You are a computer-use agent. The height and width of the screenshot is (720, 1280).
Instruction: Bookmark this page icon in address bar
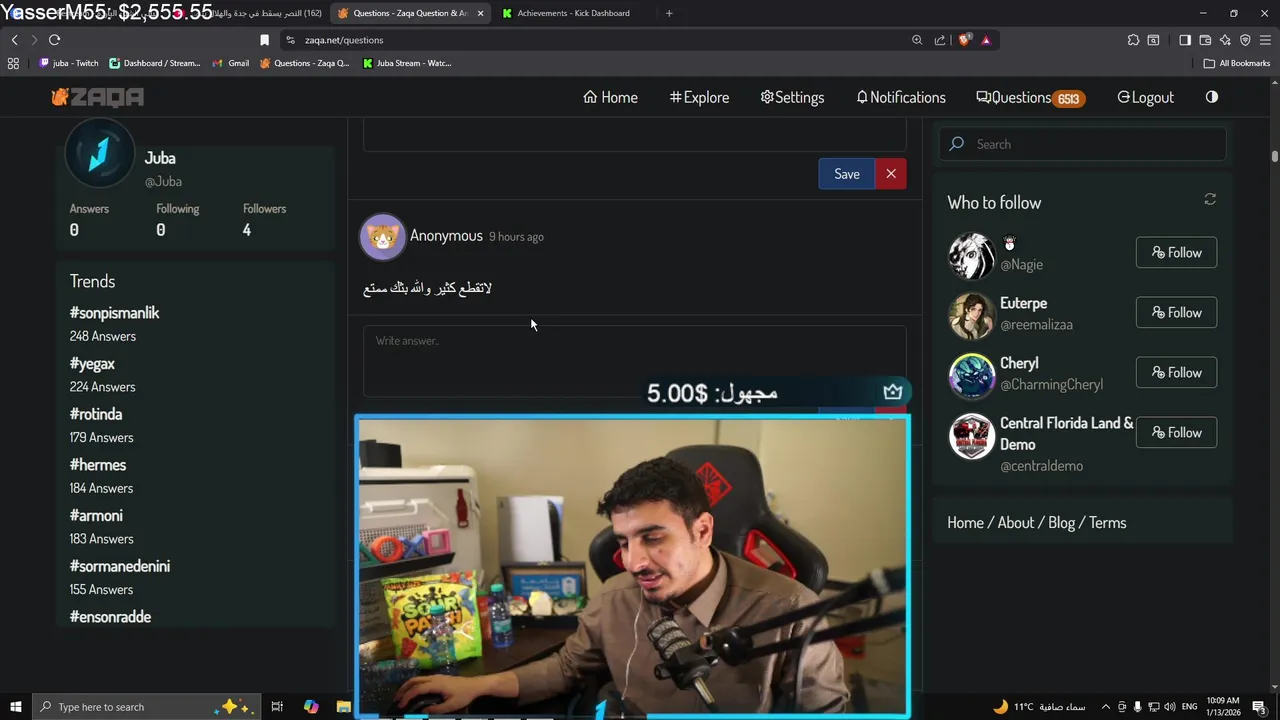[x=264, y=40]
